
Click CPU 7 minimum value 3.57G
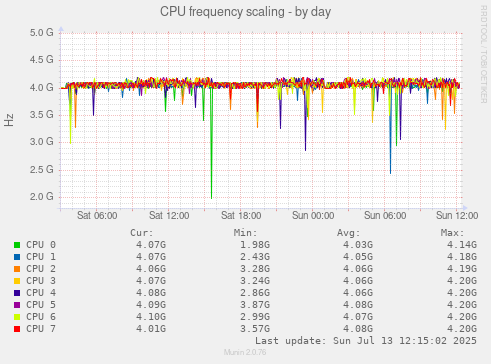(255, 329)
